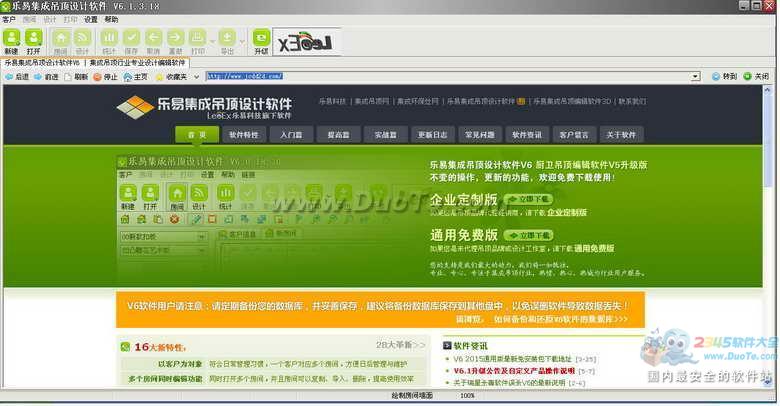Open the 提高篇 website nav tab
The image size is (780, 406).
(338, 135)
